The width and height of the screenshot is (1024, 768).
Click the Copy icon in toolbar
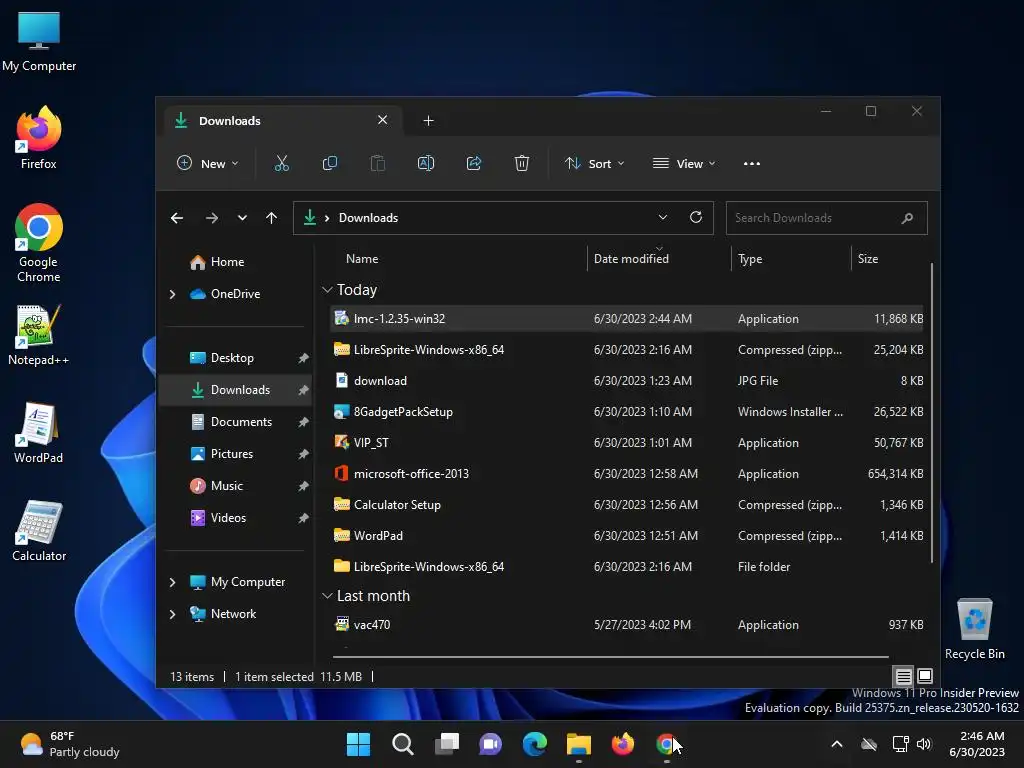[x=330, y=163]
